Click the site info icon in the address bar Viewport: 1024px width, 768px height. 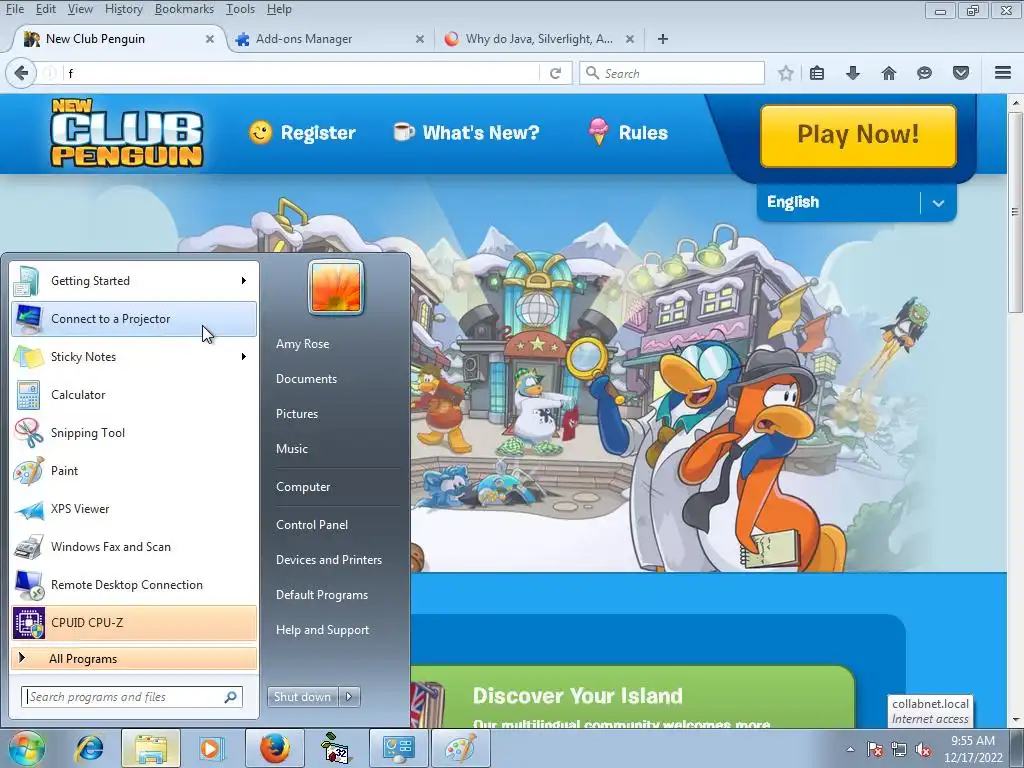[50, 73]
